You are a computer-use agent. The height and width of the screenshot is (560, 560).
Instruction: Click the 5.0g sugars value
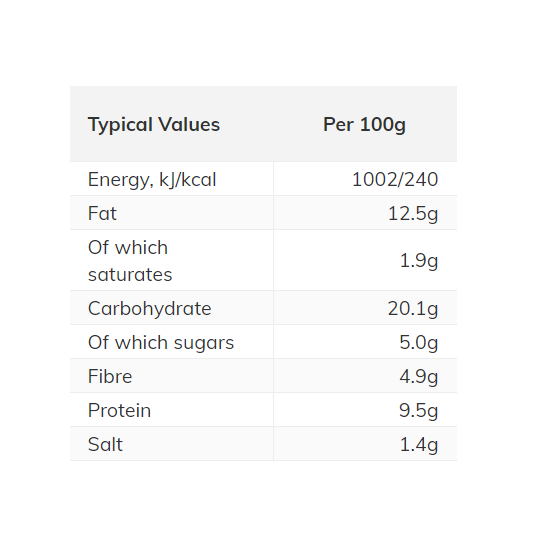[419, 342]
